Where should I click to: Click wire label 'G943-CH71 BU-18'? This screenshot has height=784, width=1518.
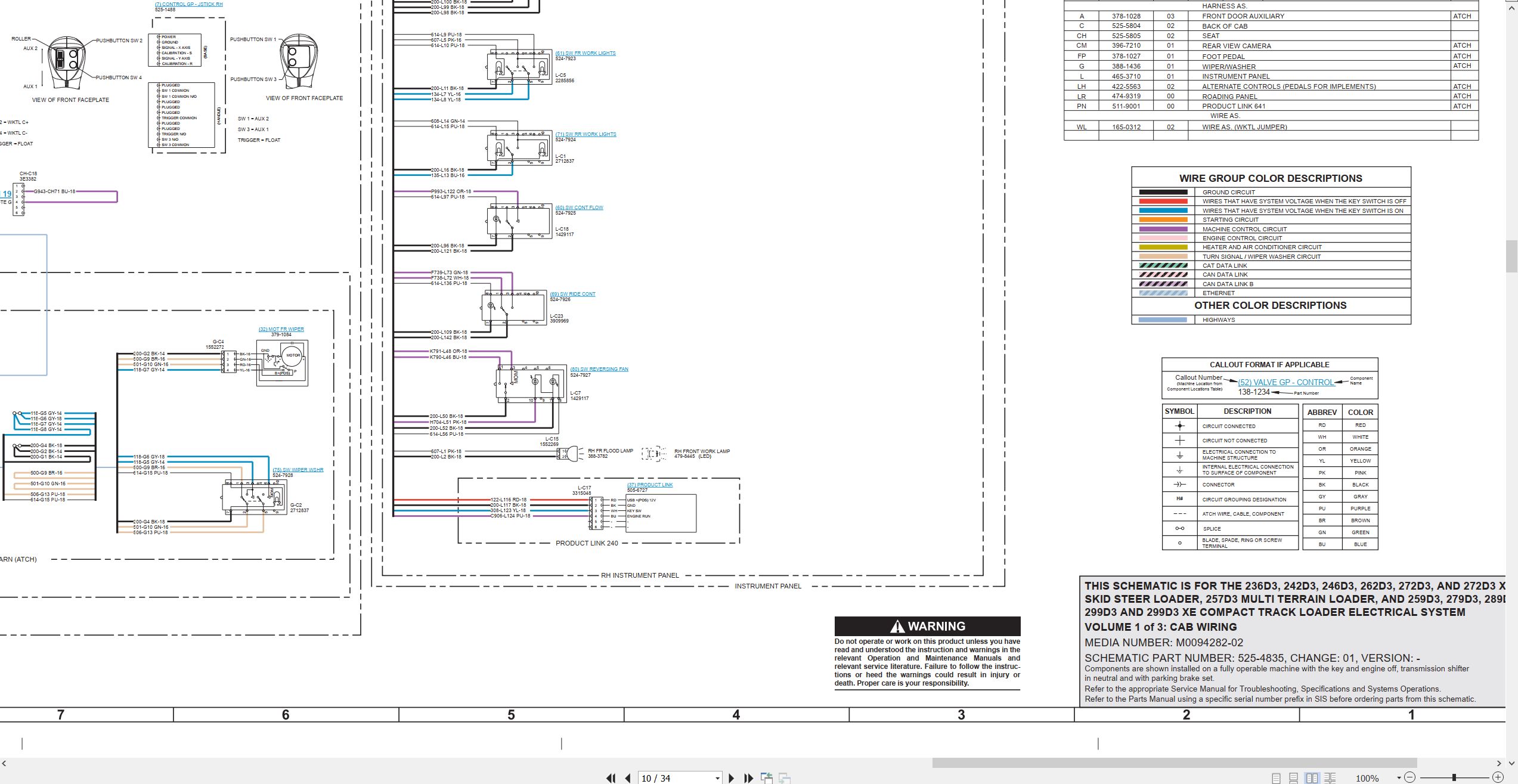pyautogui.click(x=55, y=191)
